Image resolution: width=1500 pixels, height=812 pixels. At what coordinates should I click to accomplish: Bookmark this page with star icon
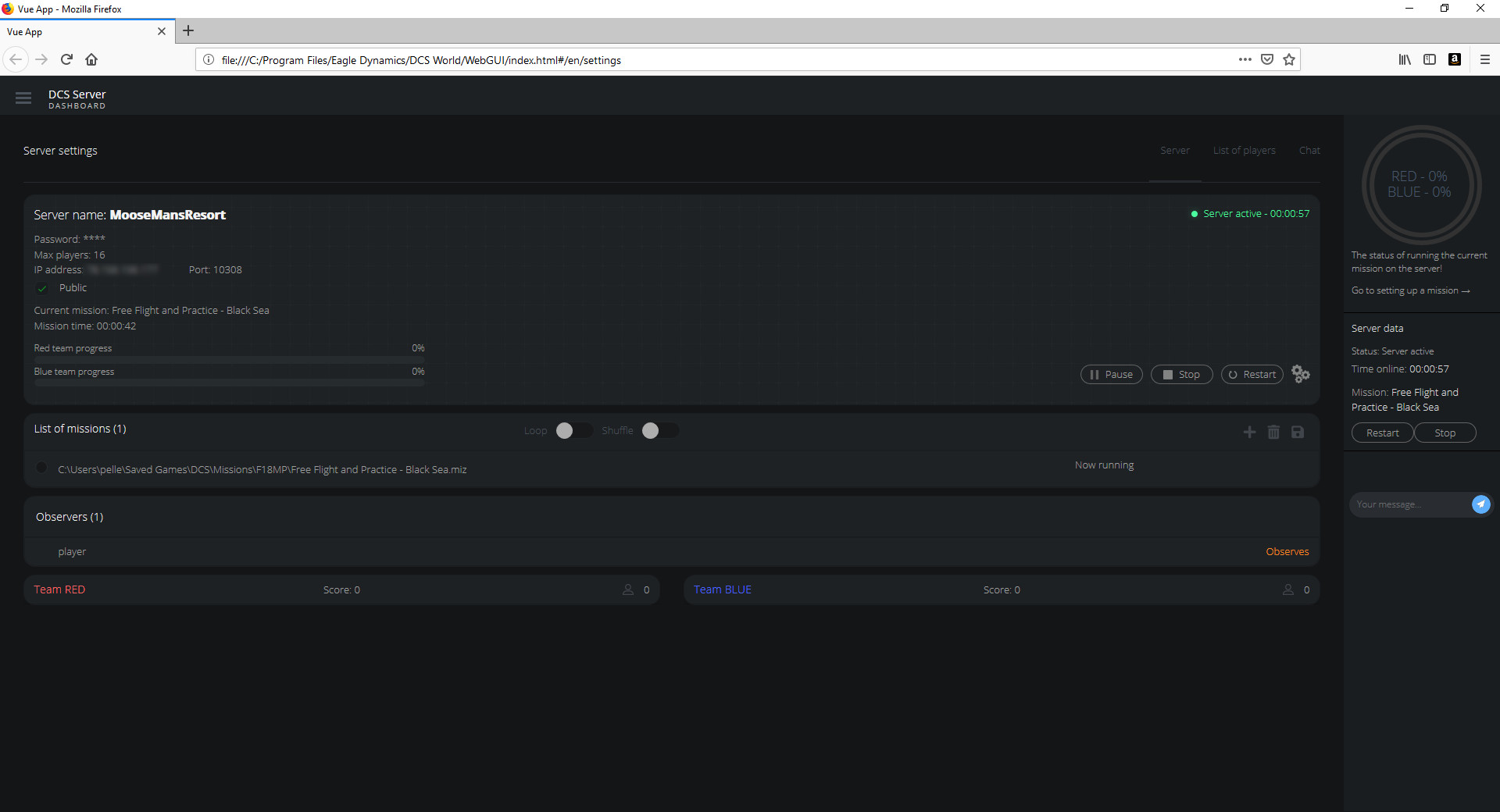[x=1289, y=59]
